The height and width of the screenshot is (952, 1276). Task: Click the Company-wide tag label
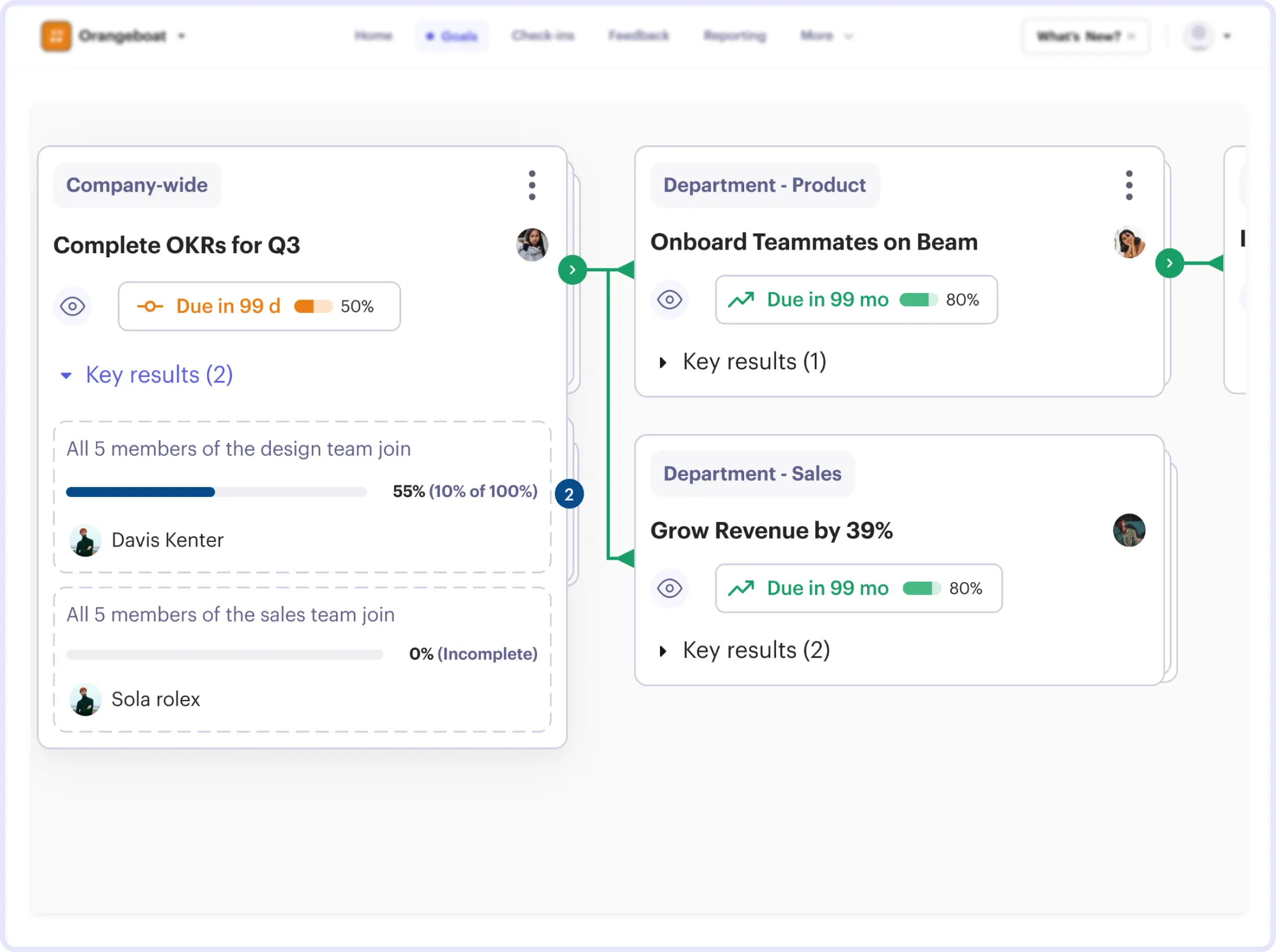pyautogui.click(x=137, y=185)
